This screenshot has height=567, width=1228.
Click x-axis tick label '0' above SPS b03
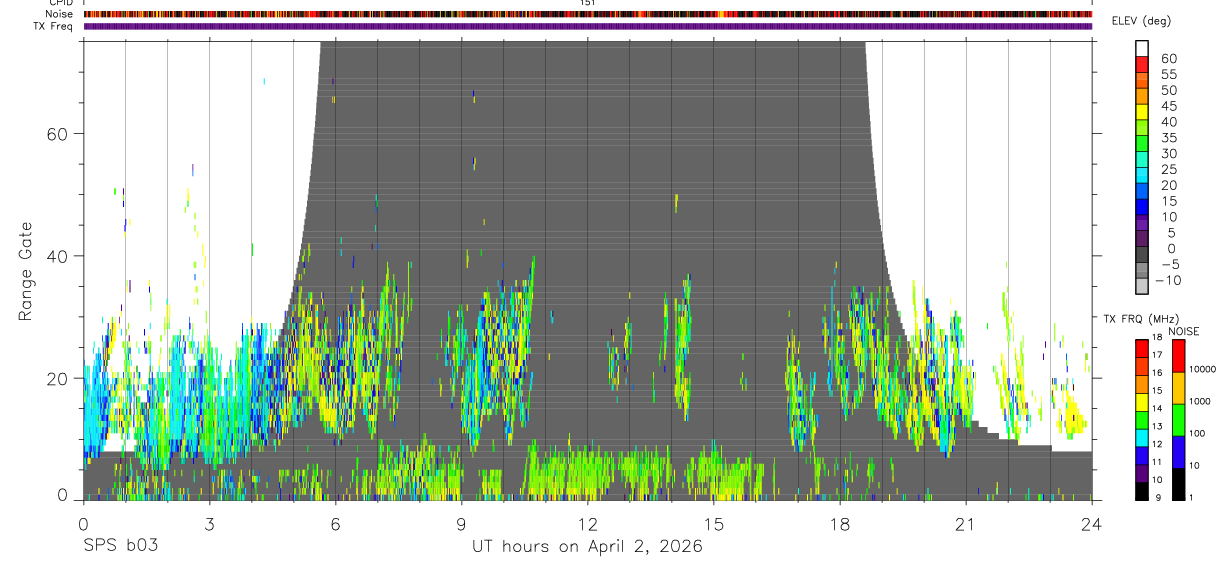point(83,524)
